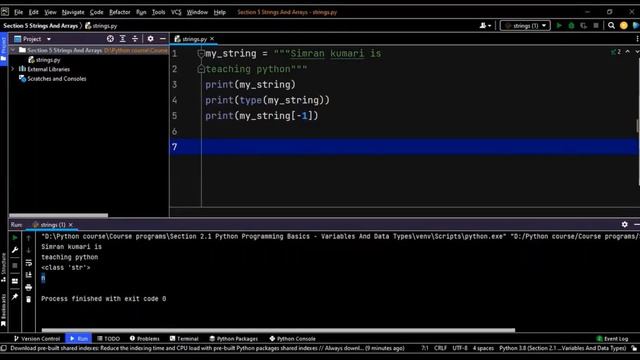Open the File menu
The image size is (640, 360).
18,12
